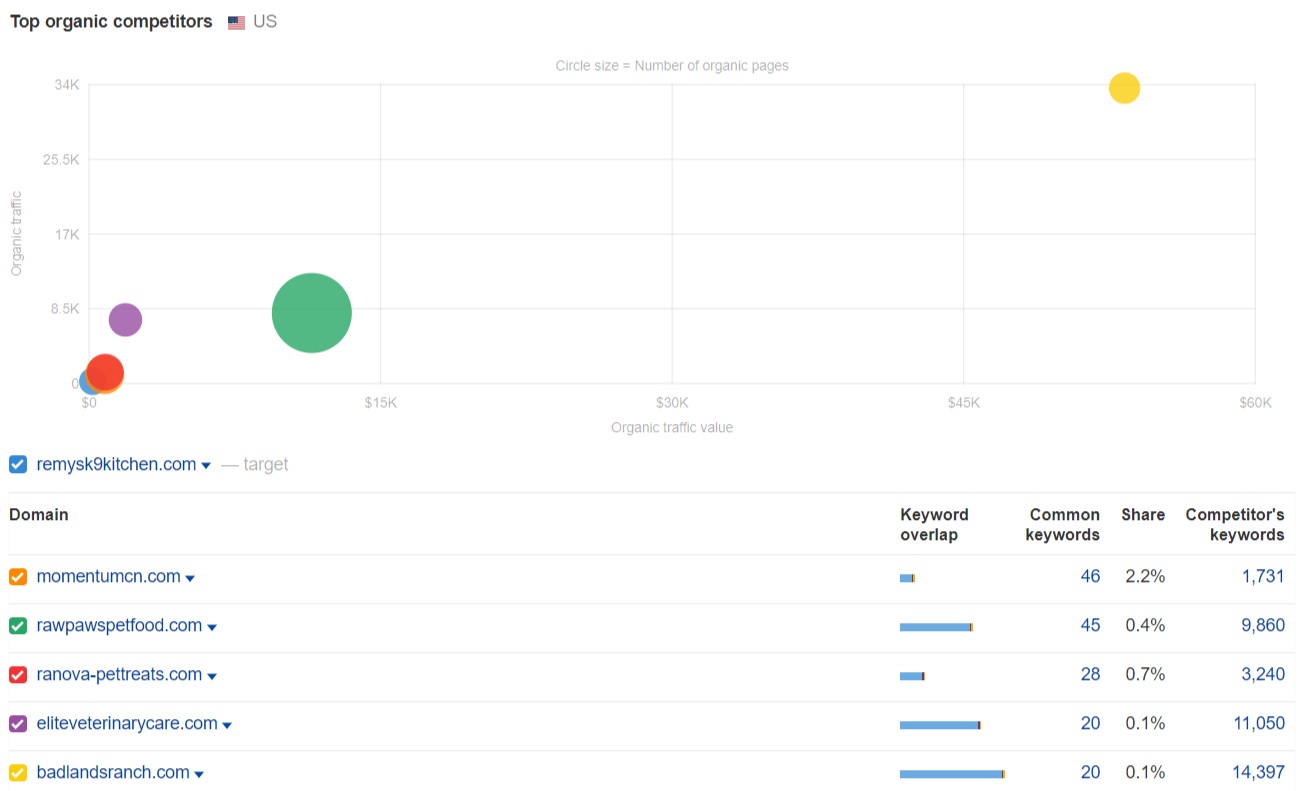Click the Keyword overlap column header
Image resolution: width=1311 pixels, height=791 pixels.
(x=934, y=525)
